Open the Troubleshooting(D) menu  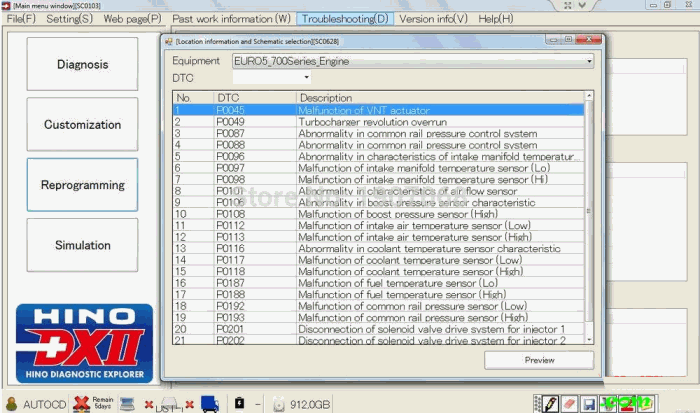(x=345, y=19)
